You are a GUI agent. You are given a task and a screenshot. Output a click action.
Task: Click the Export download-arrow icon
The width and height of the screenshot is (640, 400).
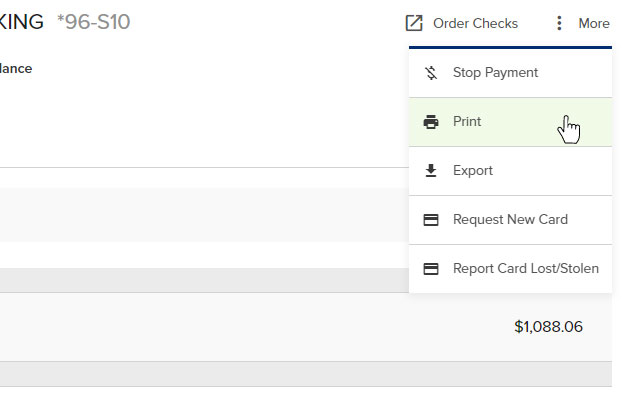point(431,171)
